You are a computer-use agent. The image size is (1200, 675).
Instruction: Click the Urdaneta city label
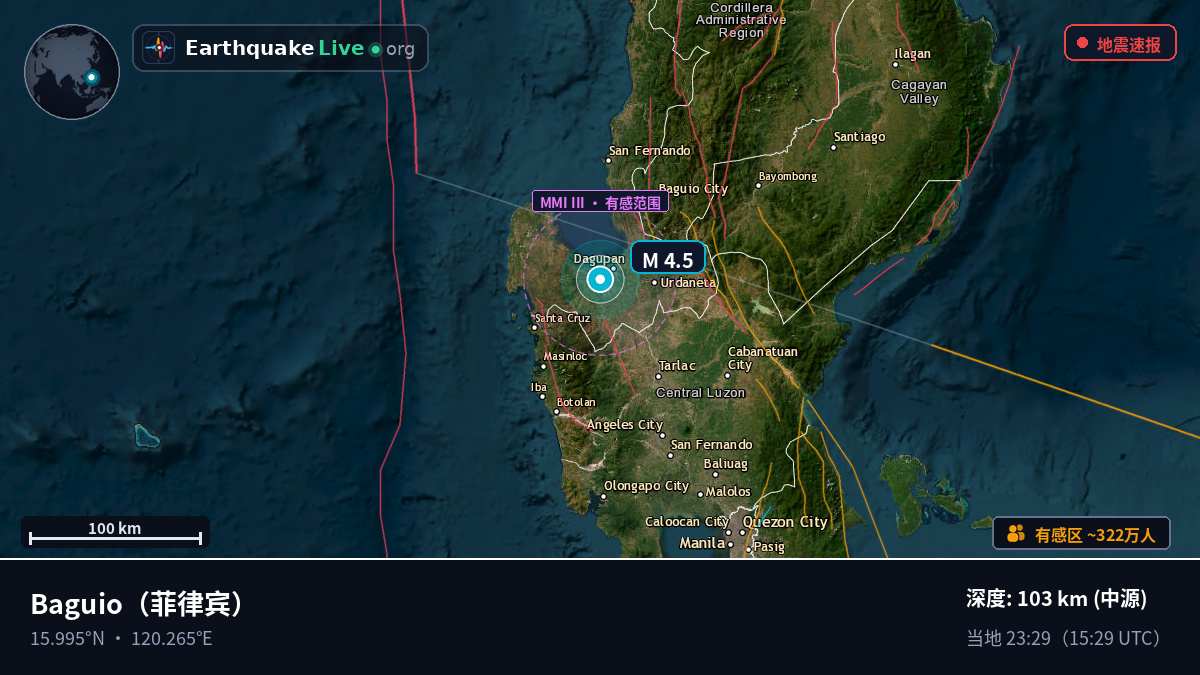click(688, 282)
